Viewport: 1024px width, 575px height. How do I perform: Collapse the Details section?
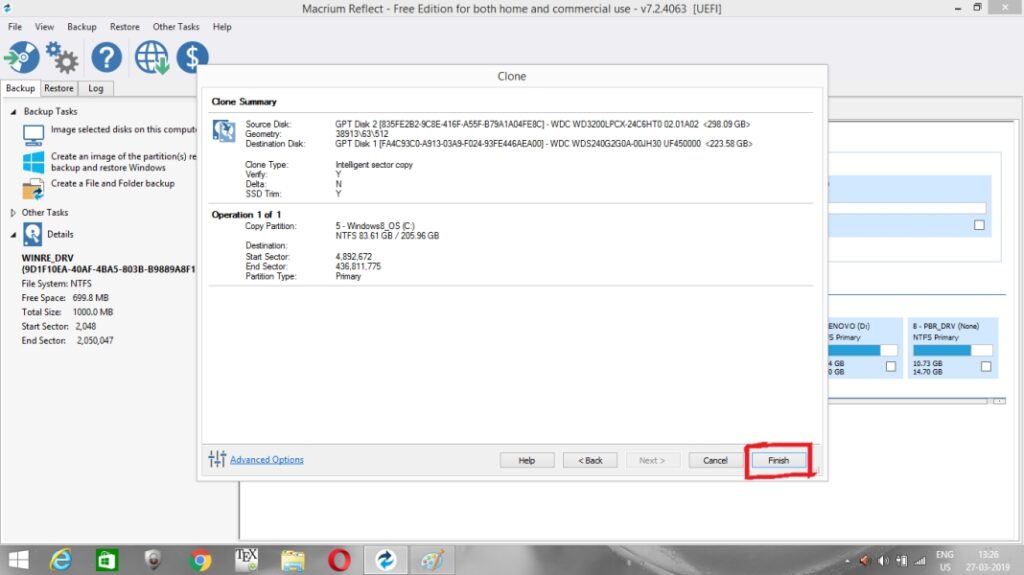(x=13, y=235)
